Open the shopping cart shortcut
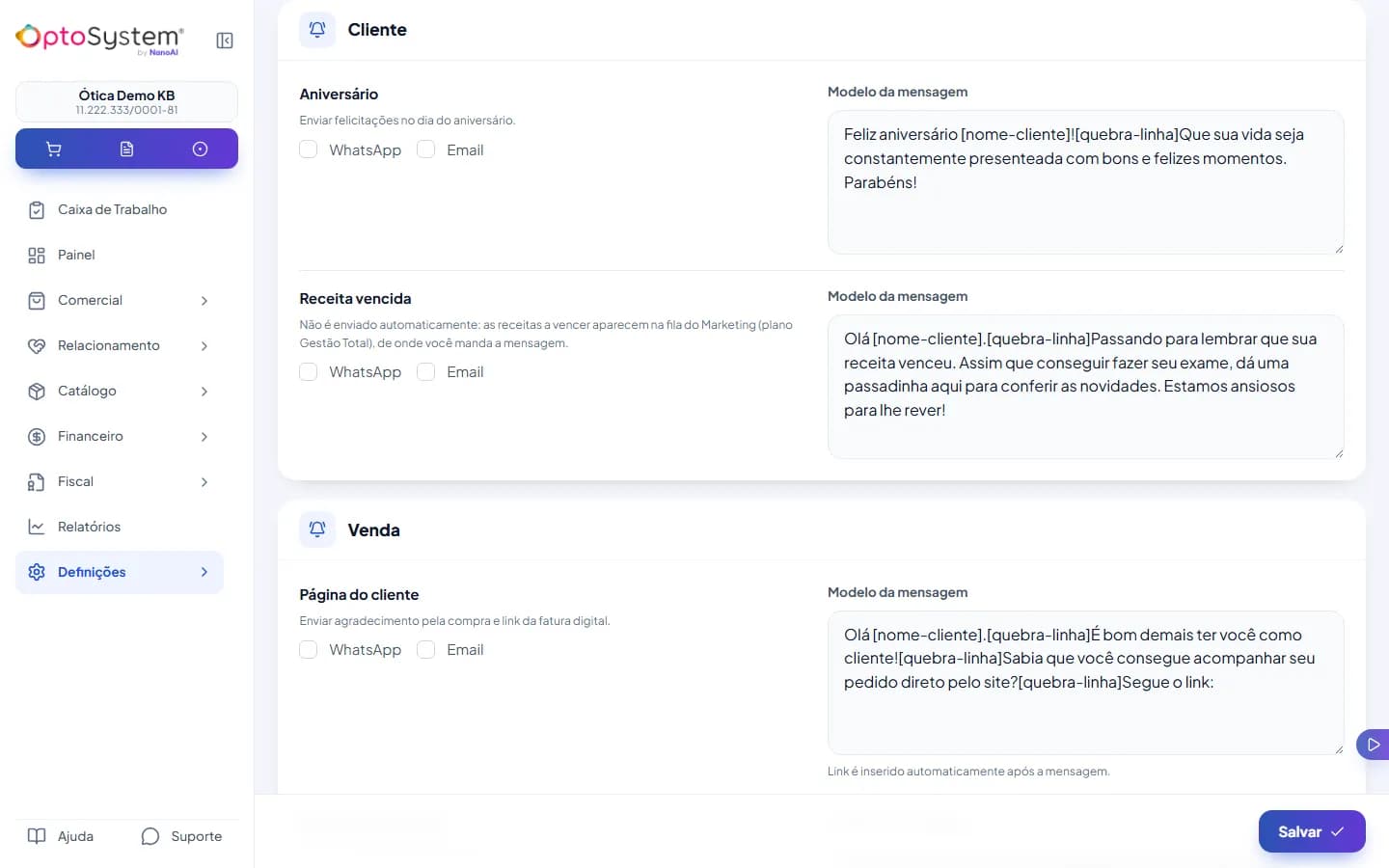 pos(54,149)
